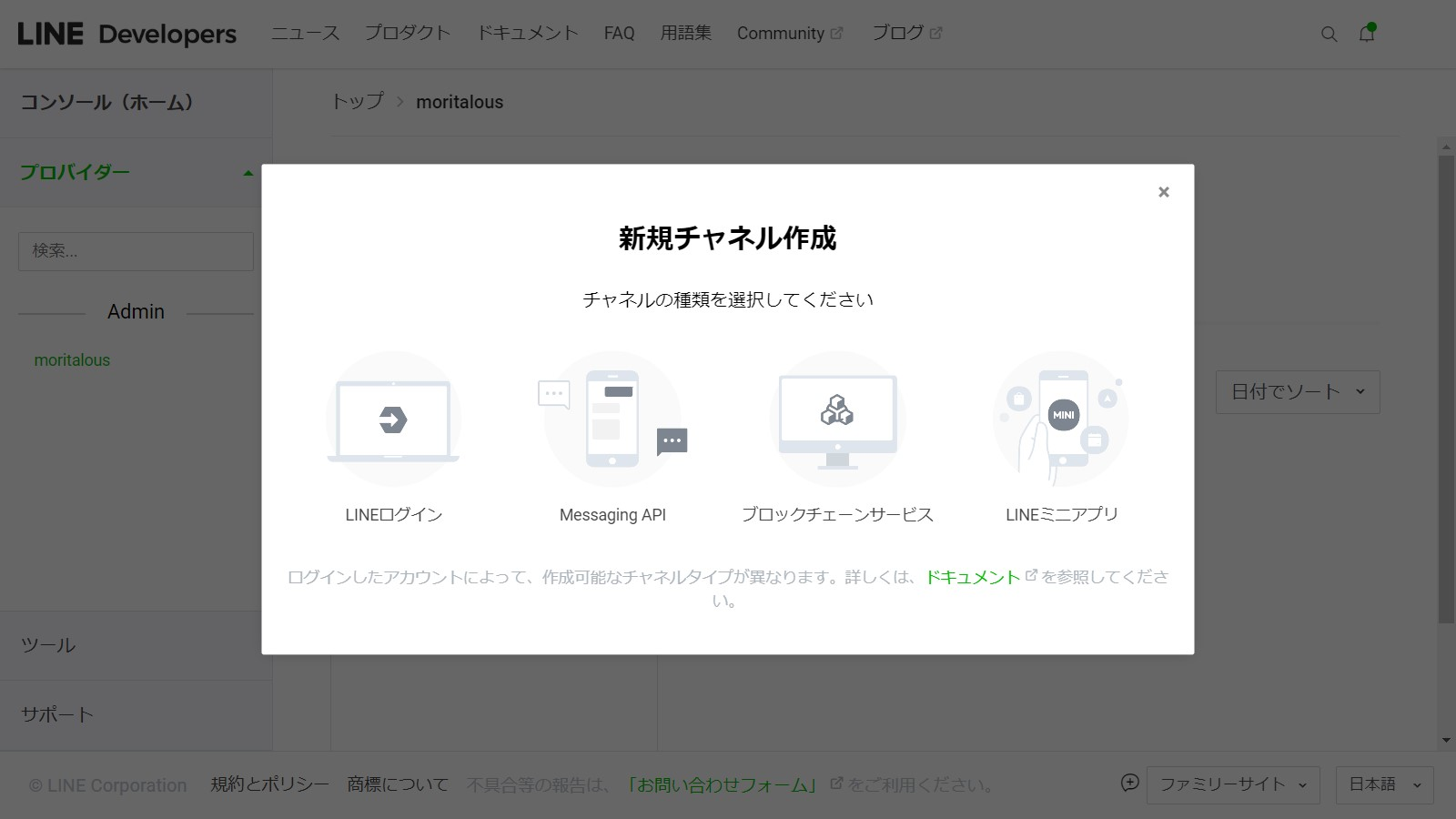1456x819 pixels.
Task: Open the FAQ menu item
Action: (619, 34)
